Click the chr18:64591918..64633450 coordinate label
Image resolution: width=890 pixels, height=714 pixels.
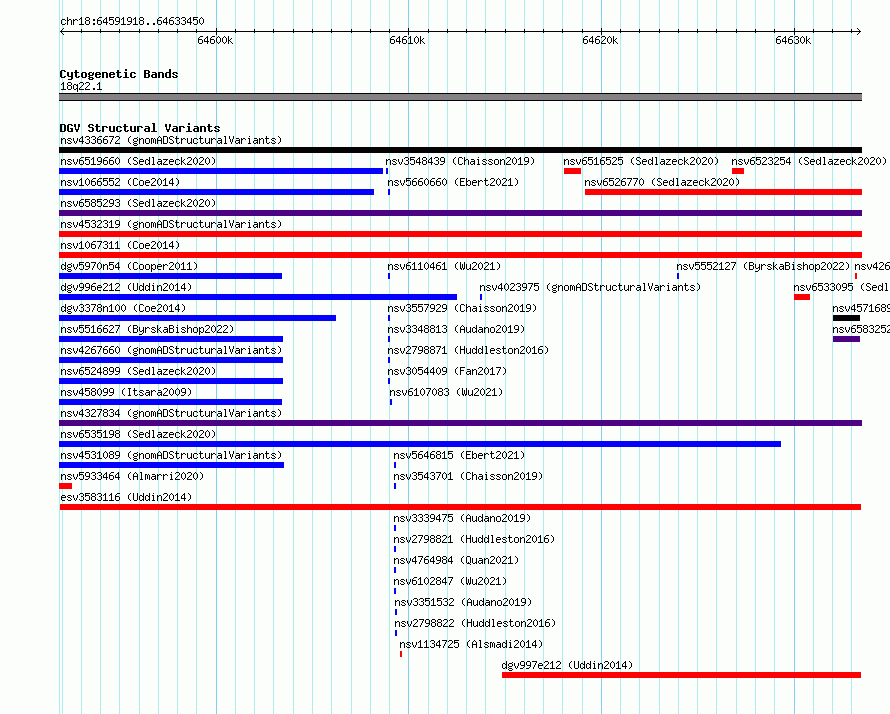coord(132,21)
